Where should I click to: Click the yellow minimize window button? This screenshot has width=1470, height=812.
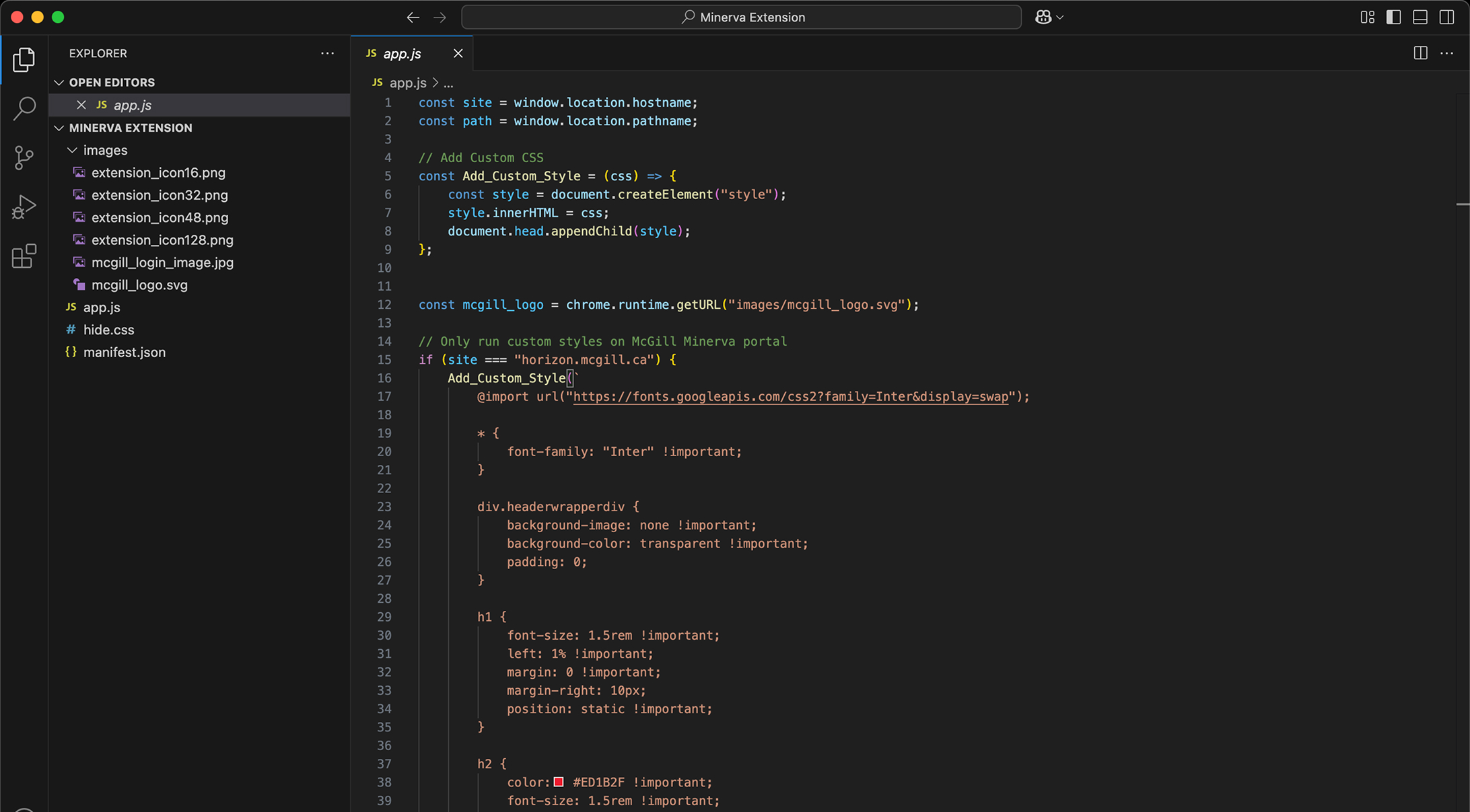tap(38, 17)
